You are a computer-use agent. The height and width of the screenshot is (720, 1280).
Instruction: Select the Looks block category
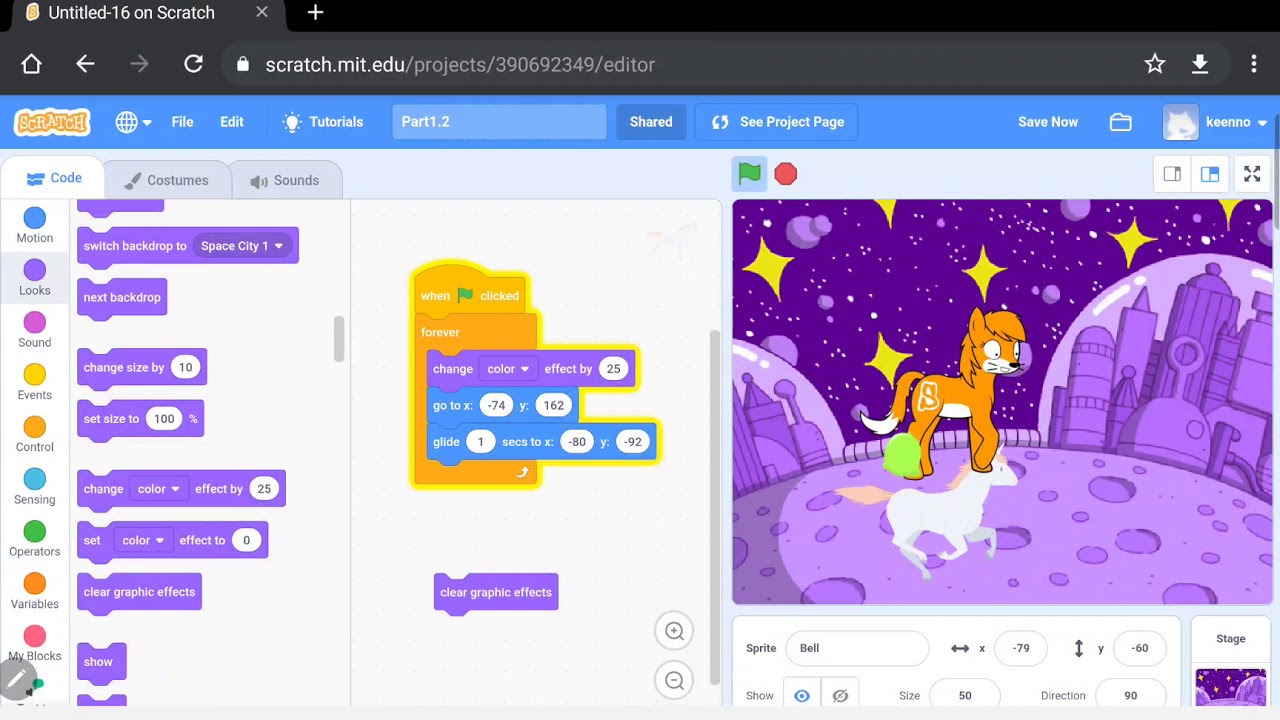tap(35, 278)
